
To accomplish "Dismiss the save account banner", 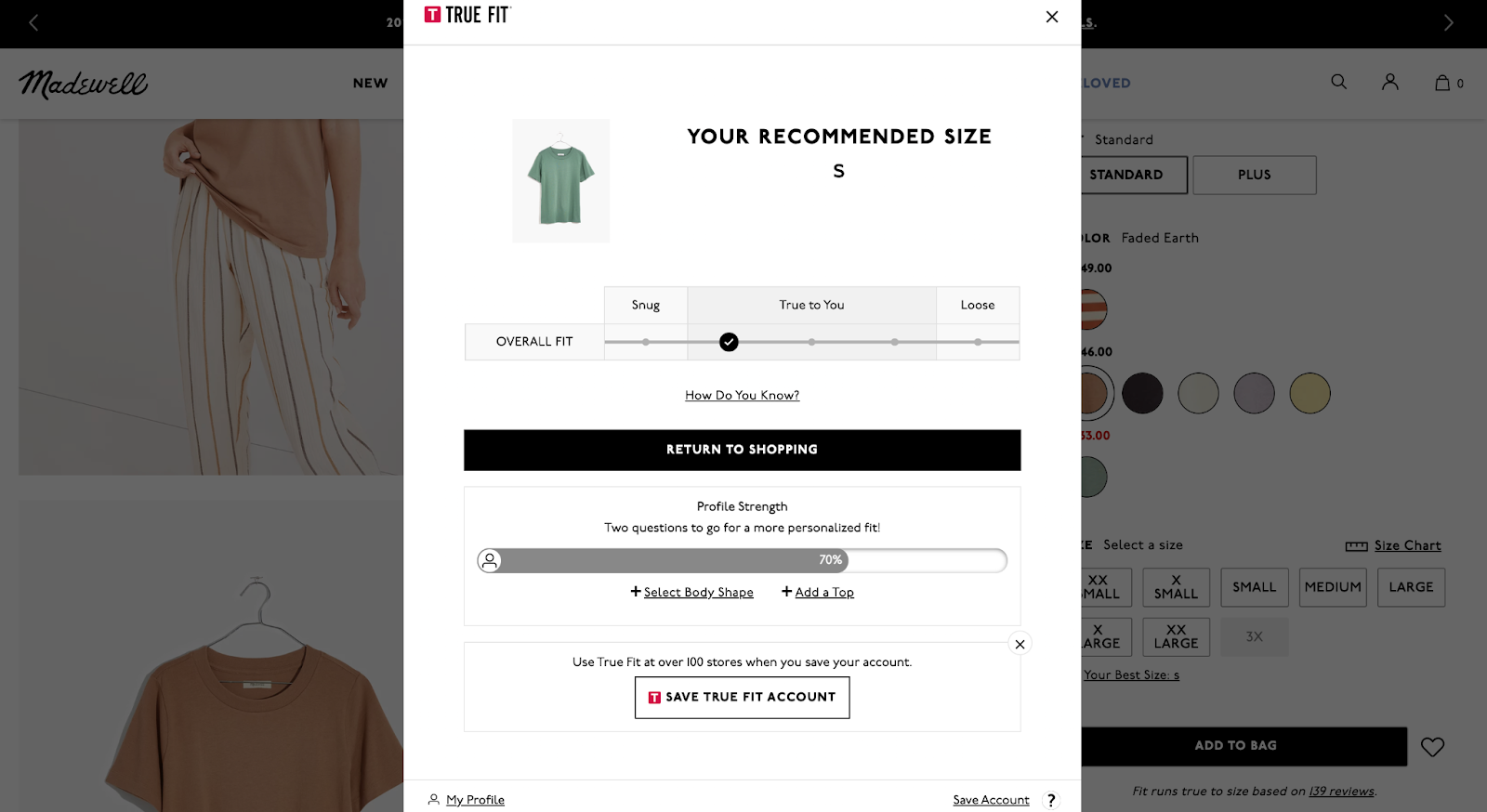I will pos(1020,644).
